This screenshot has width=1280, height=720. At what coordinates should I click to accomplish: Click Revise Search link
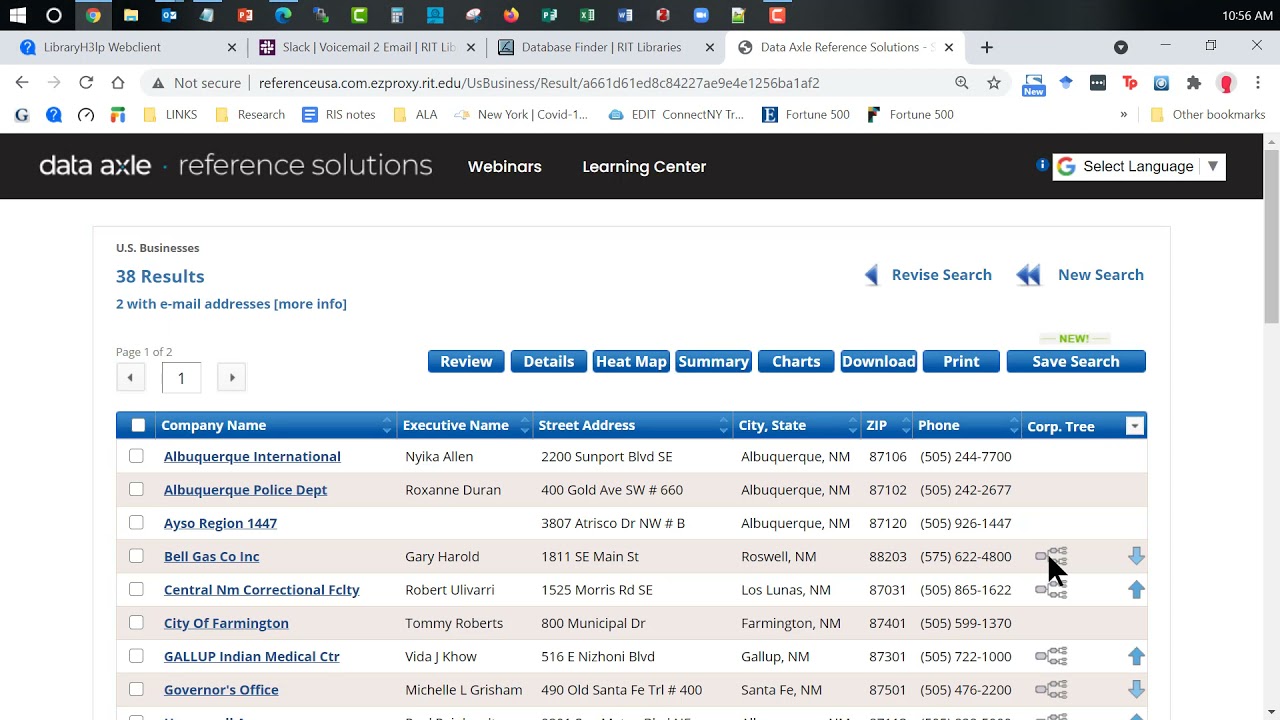pos(928,275)
